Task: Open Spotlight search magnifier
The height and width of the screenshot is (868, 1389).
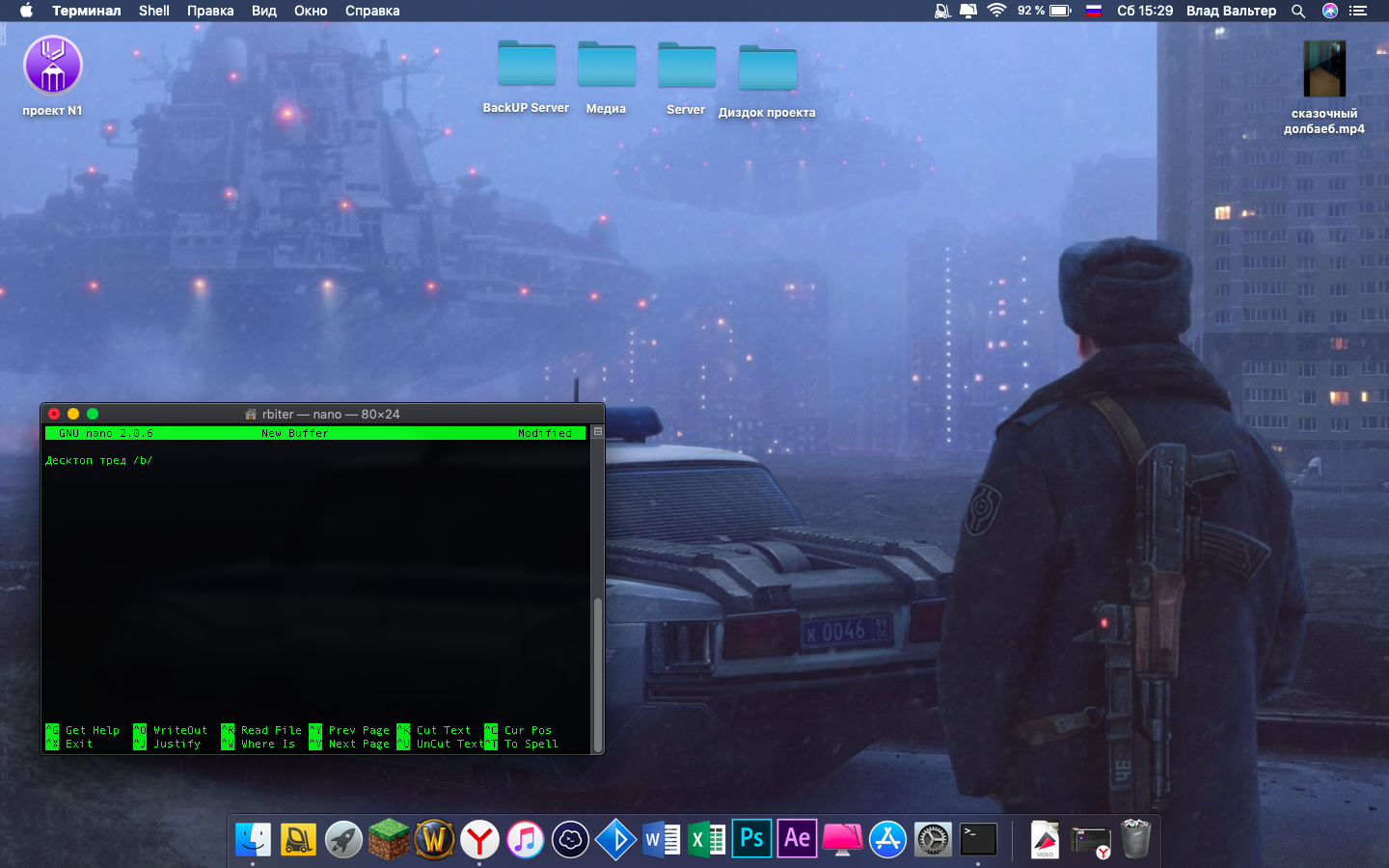Action: 1298,11
